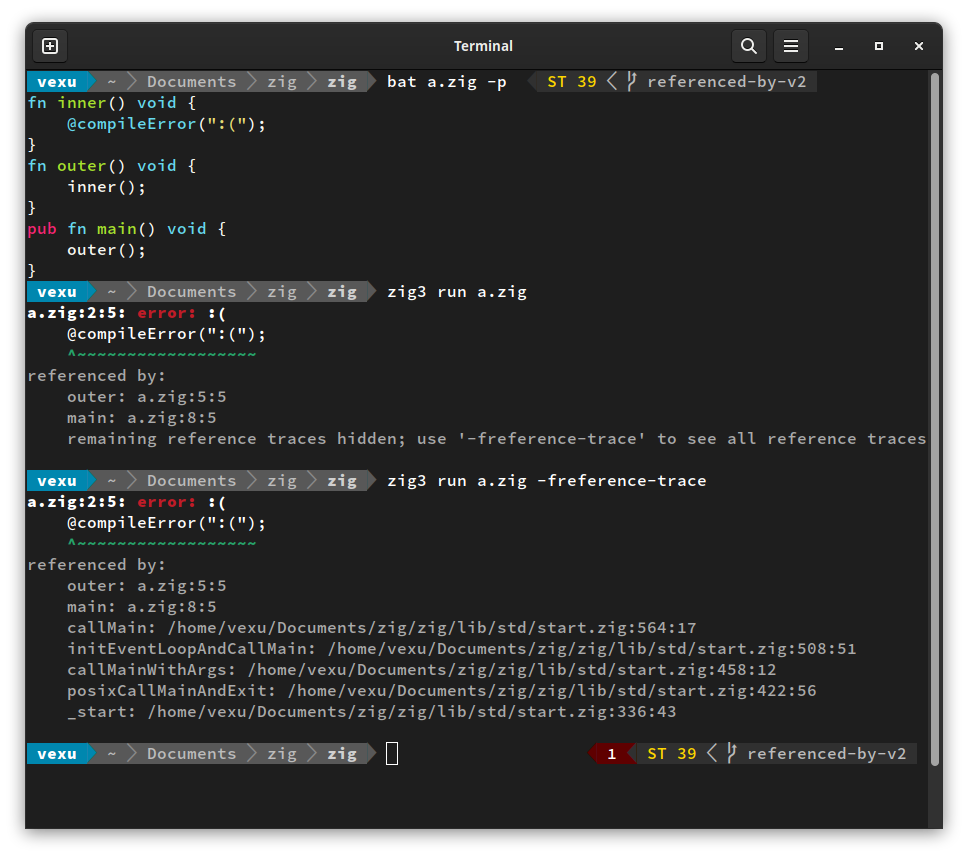968x857 pixels.
Task: Click the Documents path segment
Action: coord(190,81)
